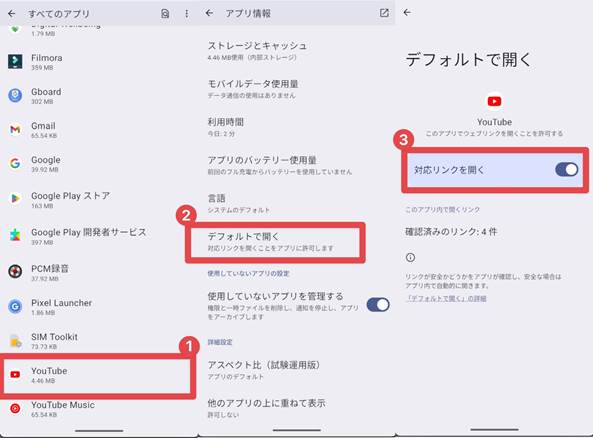Tap the YouTube logo on デフォルトで開く screen
This screenshot has width=593, height=438.
click(x=494, y=101)
